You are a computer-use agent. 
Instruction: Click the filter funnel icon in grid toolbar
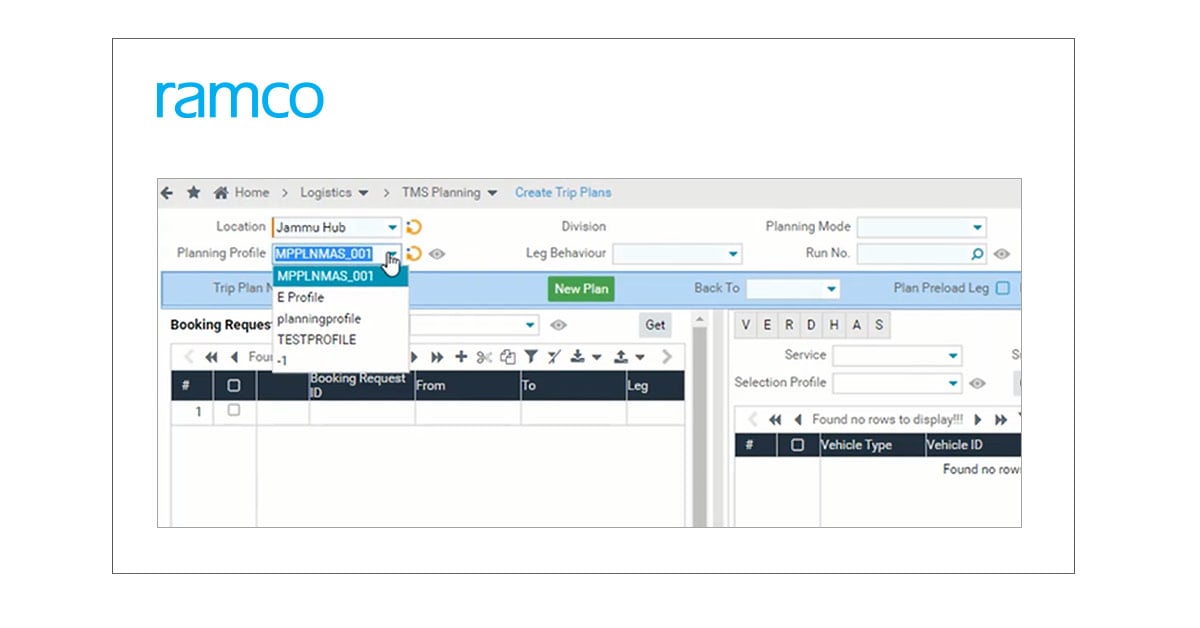coord(531,357)
